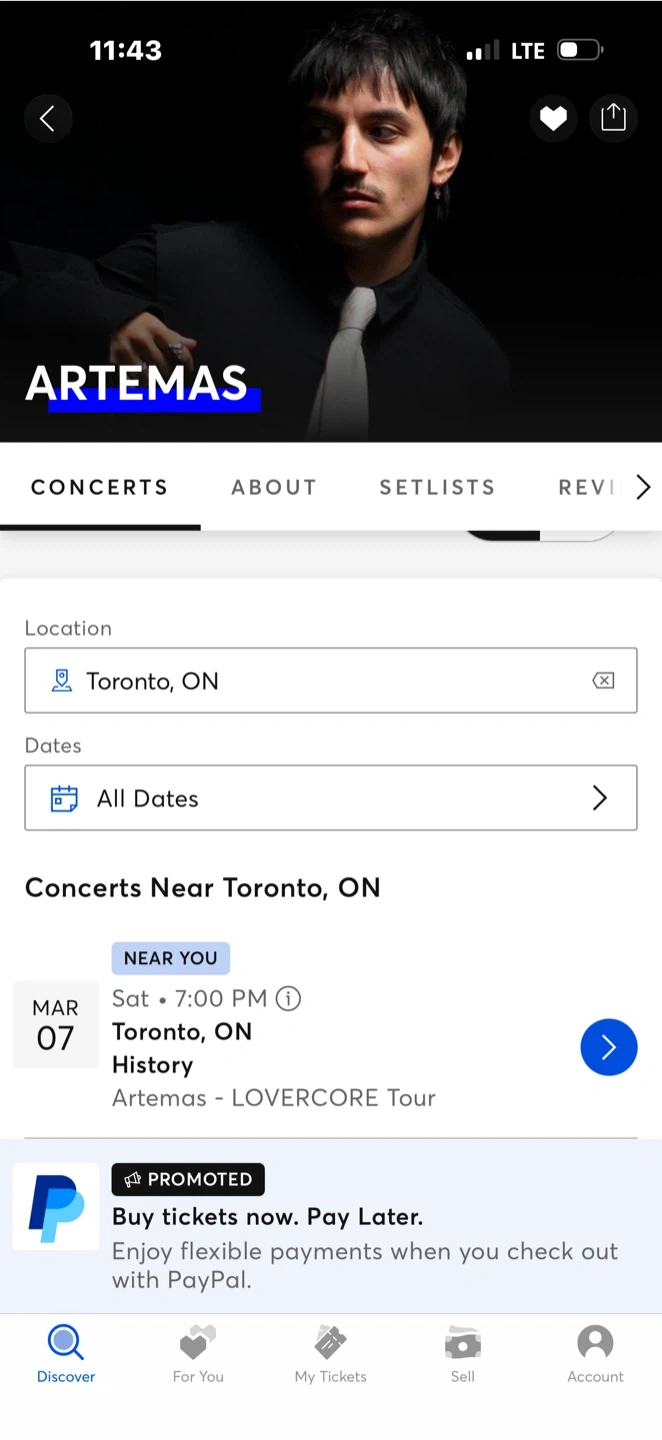Tap the share icon
Screen dimensions: 662x1440
coord(613,118)
